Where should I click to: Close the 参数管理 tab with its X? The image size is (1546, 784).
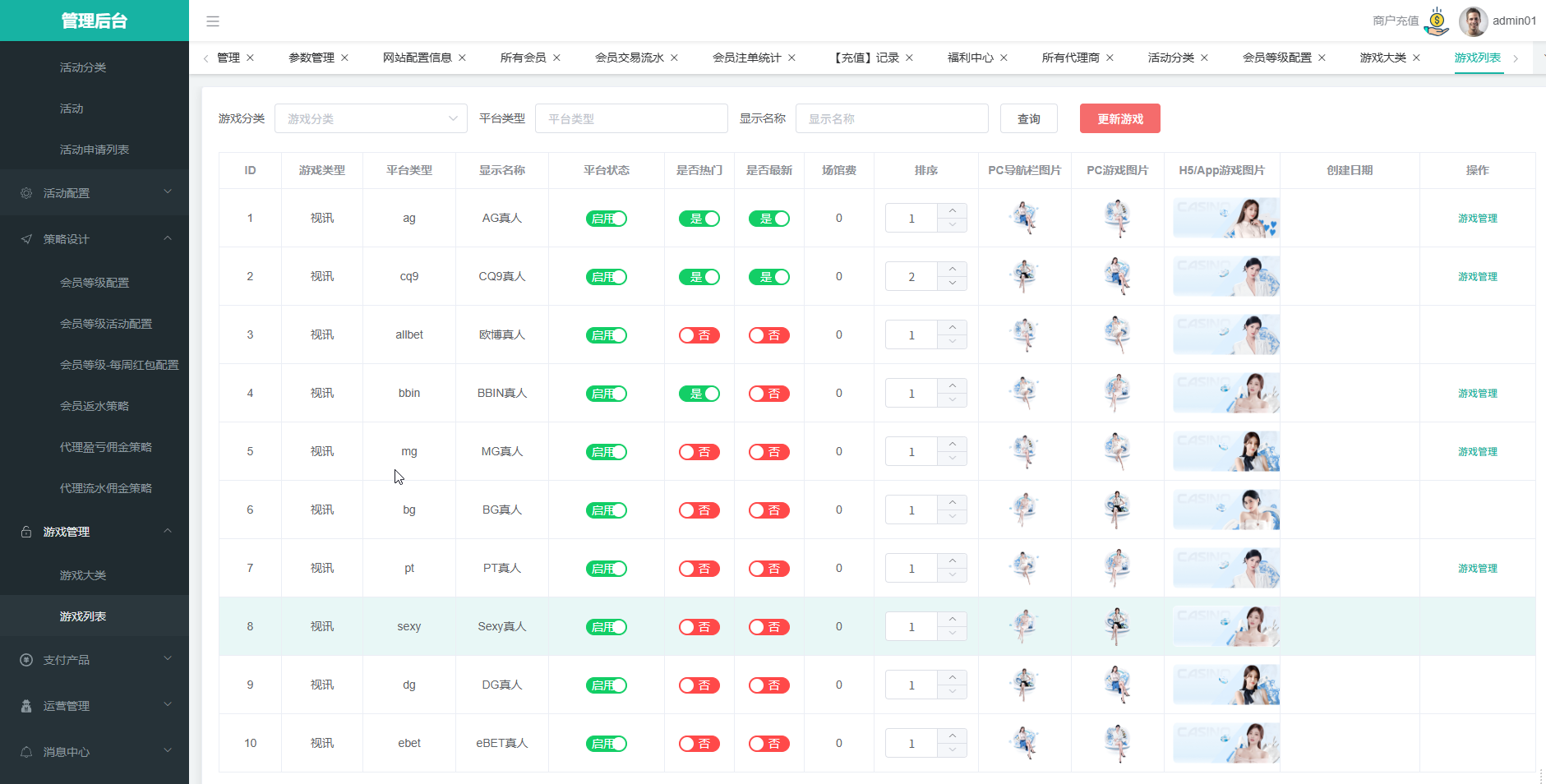point(344,58)
